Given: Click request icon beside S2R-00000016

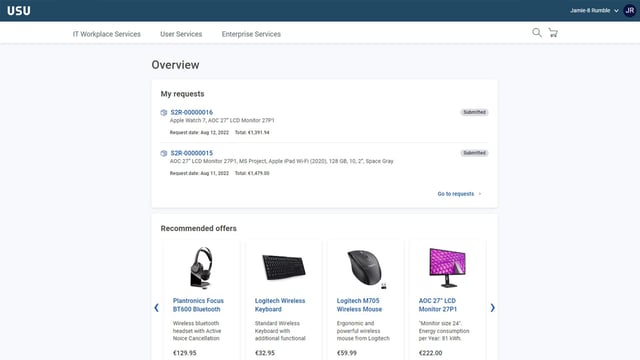Looking at the screenshot, I should (164, 112).
